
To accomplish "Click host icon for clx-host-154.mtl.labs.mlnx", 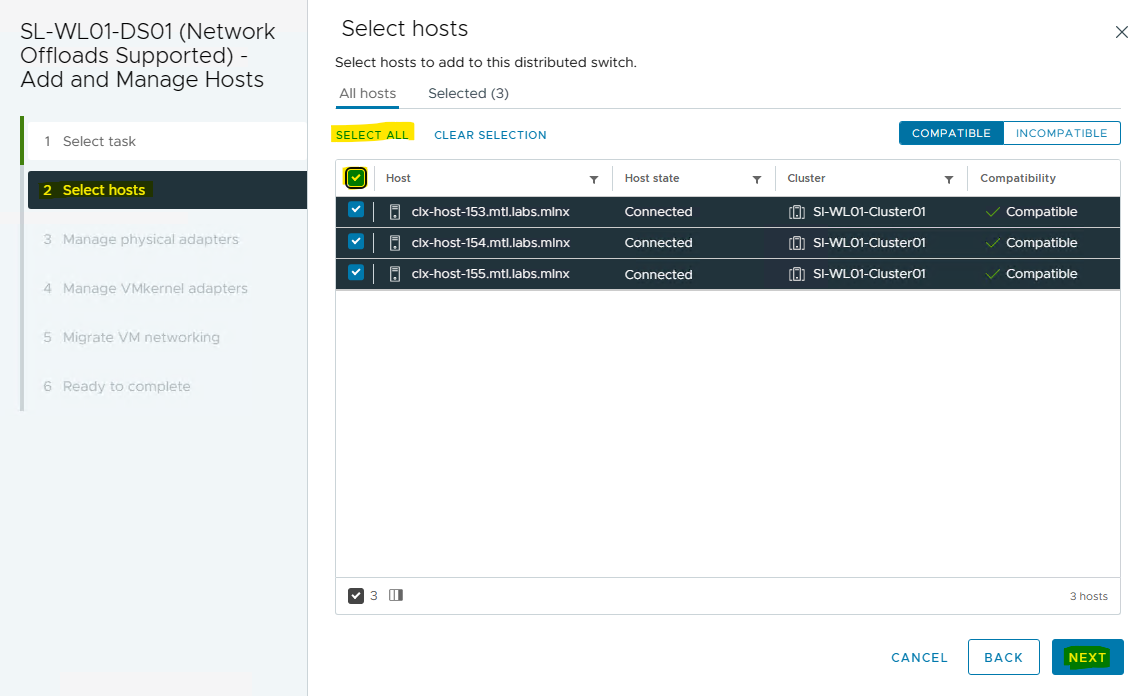I will 395,243.
